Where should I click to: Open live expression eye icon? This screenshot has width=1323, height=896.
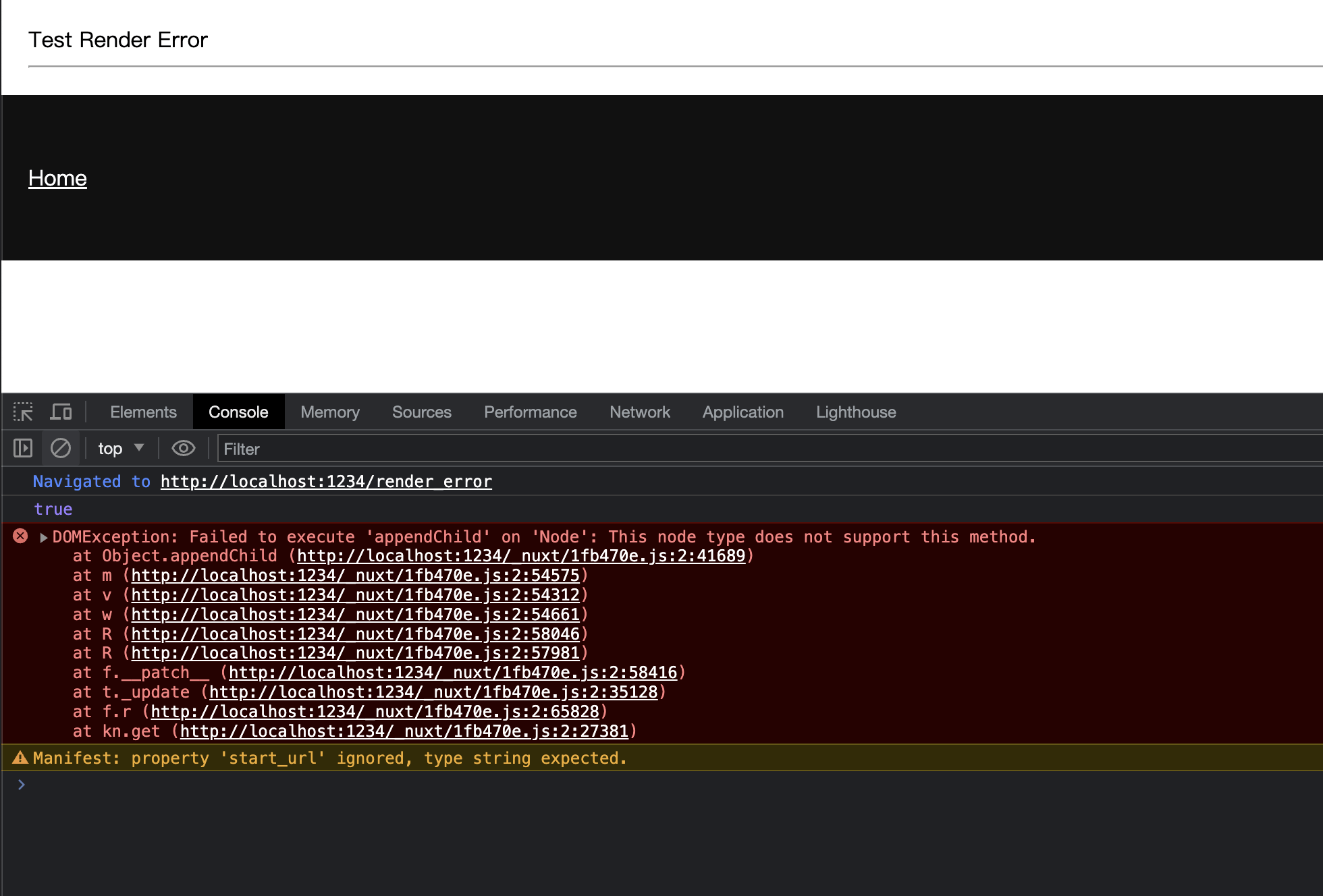pos(183,448)
